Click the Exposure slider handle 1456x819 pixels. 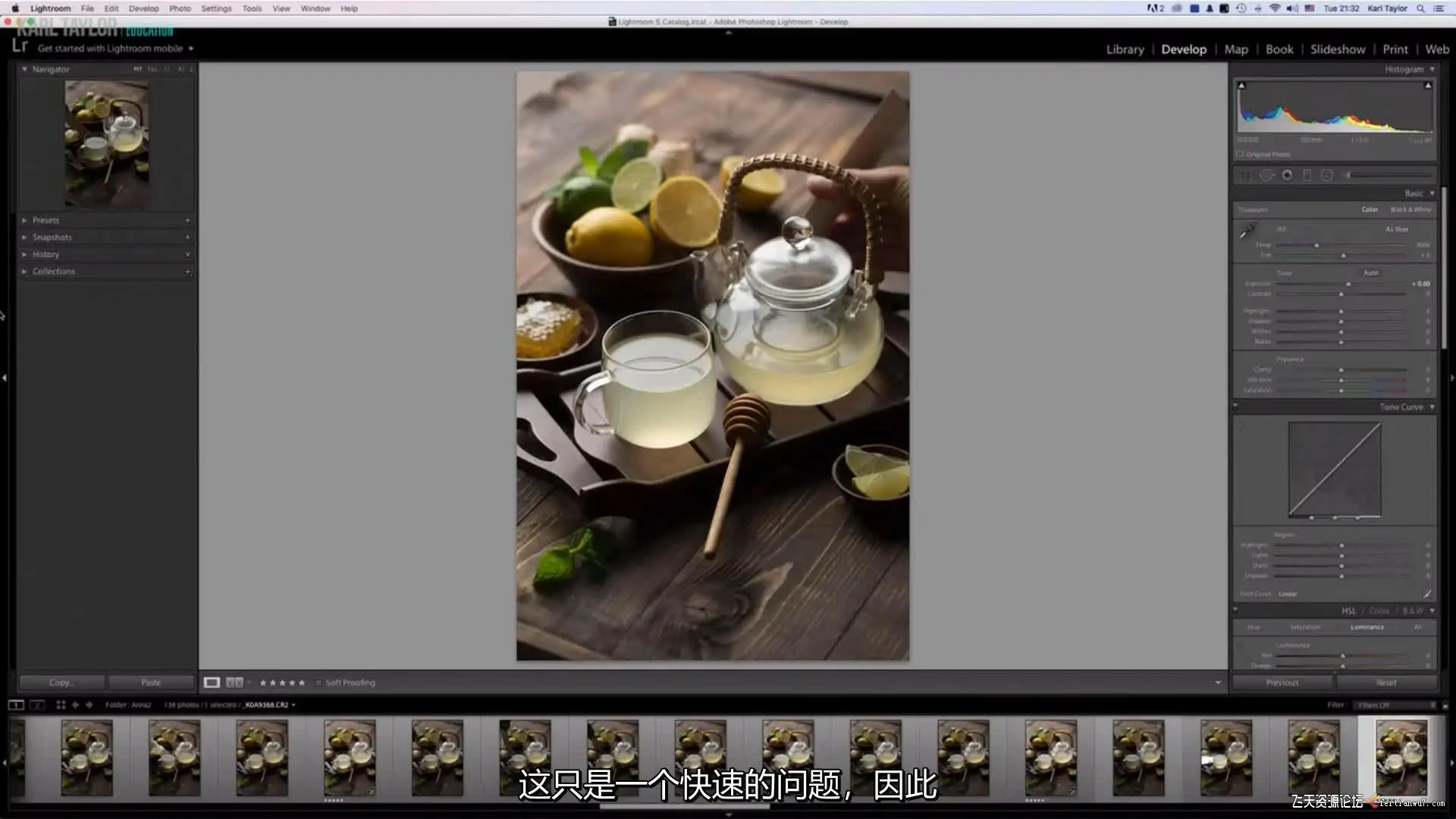(x=1348, y=284)
